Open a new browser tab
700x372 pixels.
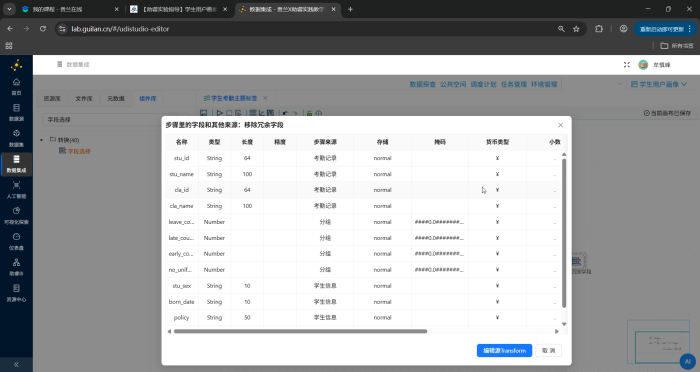coord(350,9)
